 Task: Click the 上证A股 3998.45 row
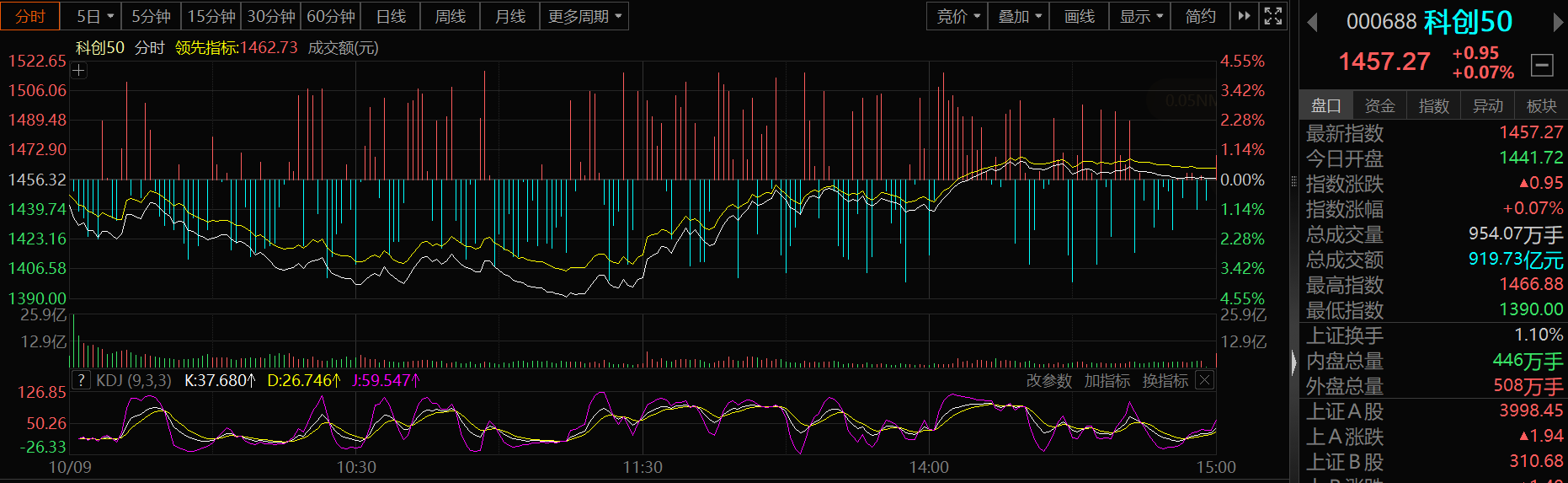[1434, 411]
